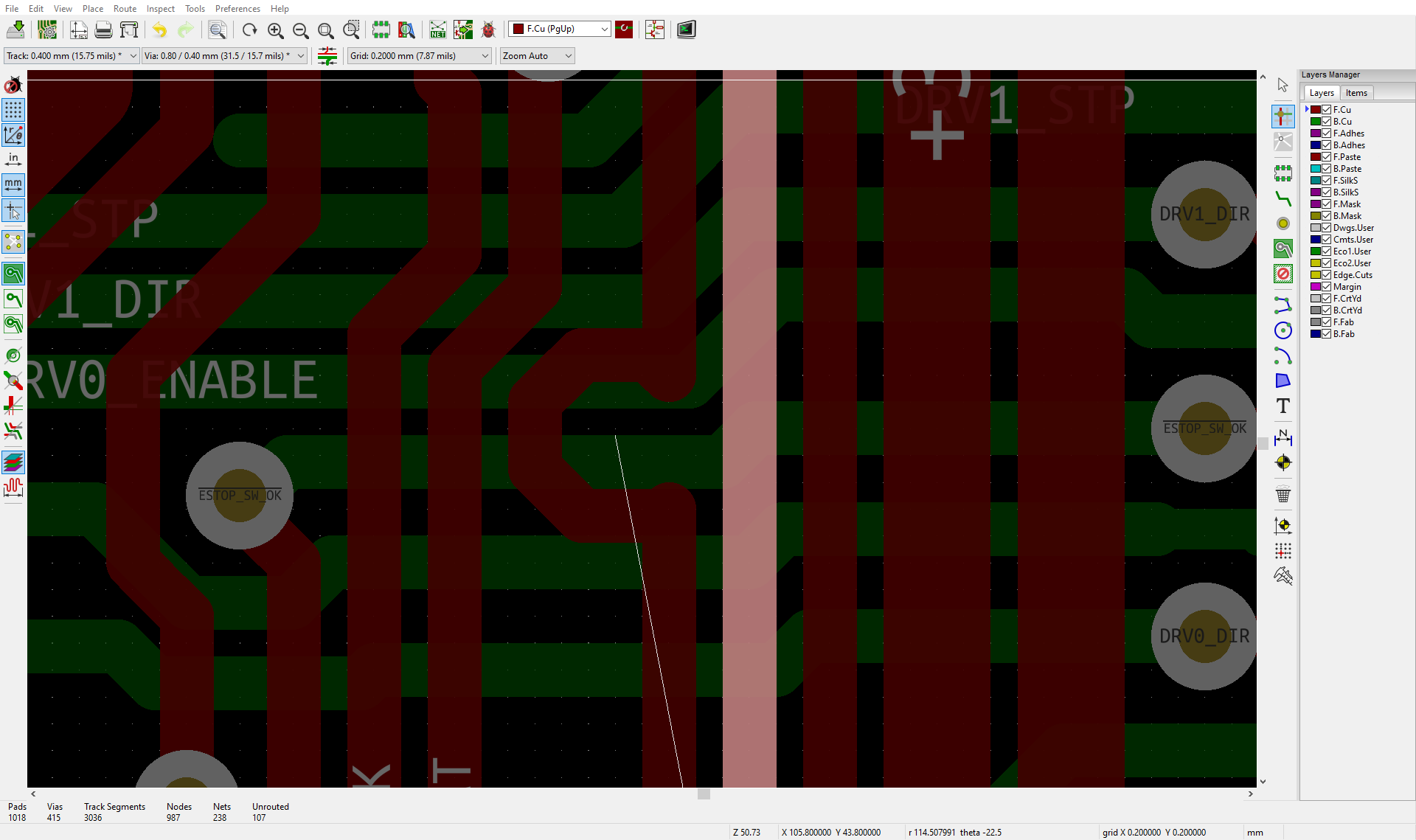Open Board Setup icon
Viewport: 1416px width, 840px height.
click(47, 29)
